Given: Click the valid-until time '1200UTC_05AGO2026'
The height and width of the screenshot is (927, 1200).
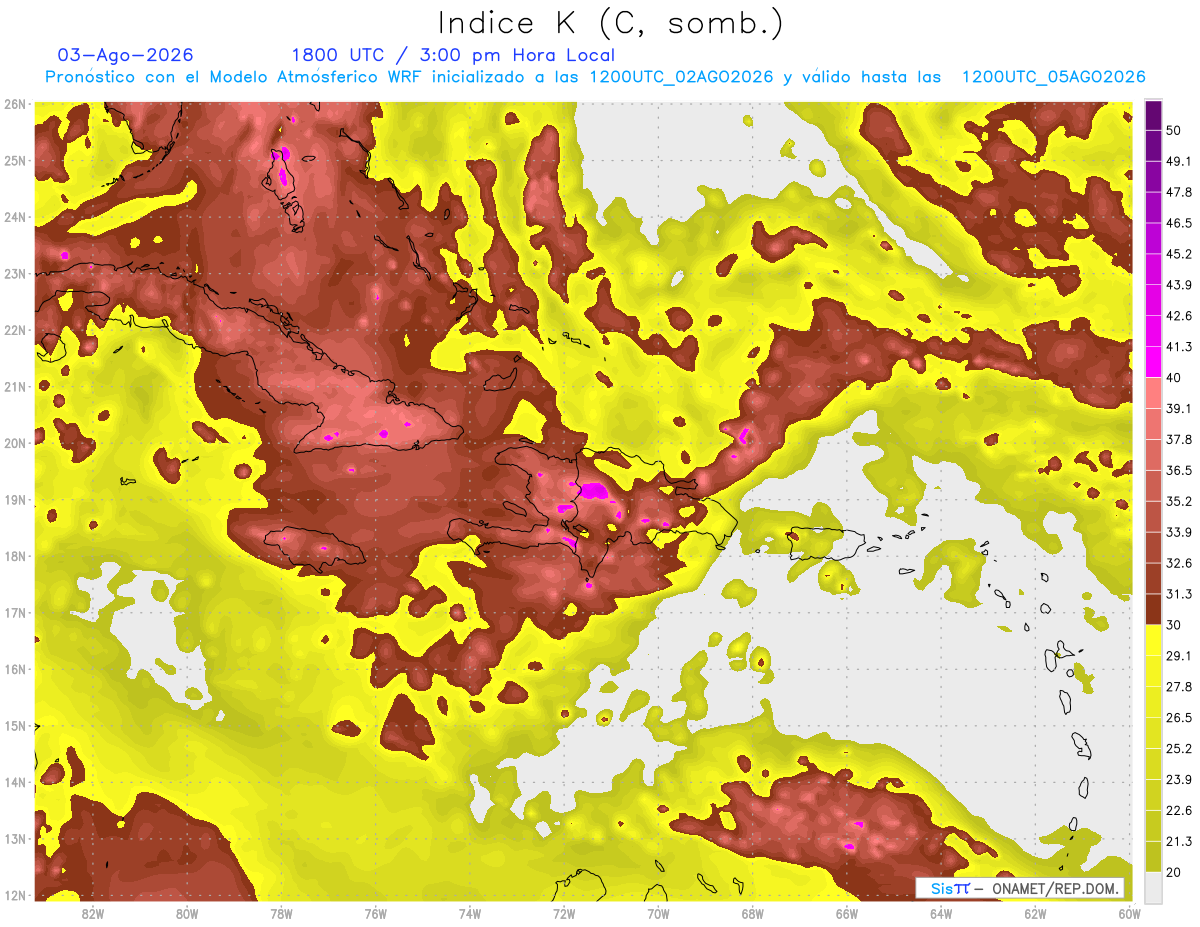Looking at the screenshot, I should pos(1053,77).
